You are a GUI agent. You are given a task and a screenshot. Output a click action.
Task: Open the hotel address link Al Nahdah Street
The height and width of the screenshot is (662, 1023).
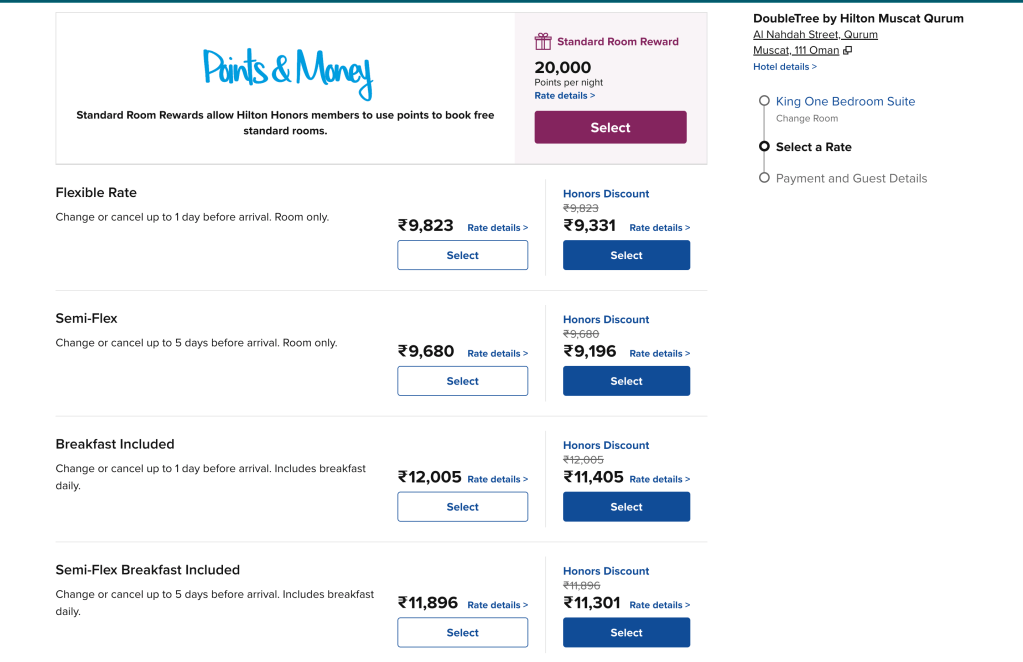pos(815,34)
